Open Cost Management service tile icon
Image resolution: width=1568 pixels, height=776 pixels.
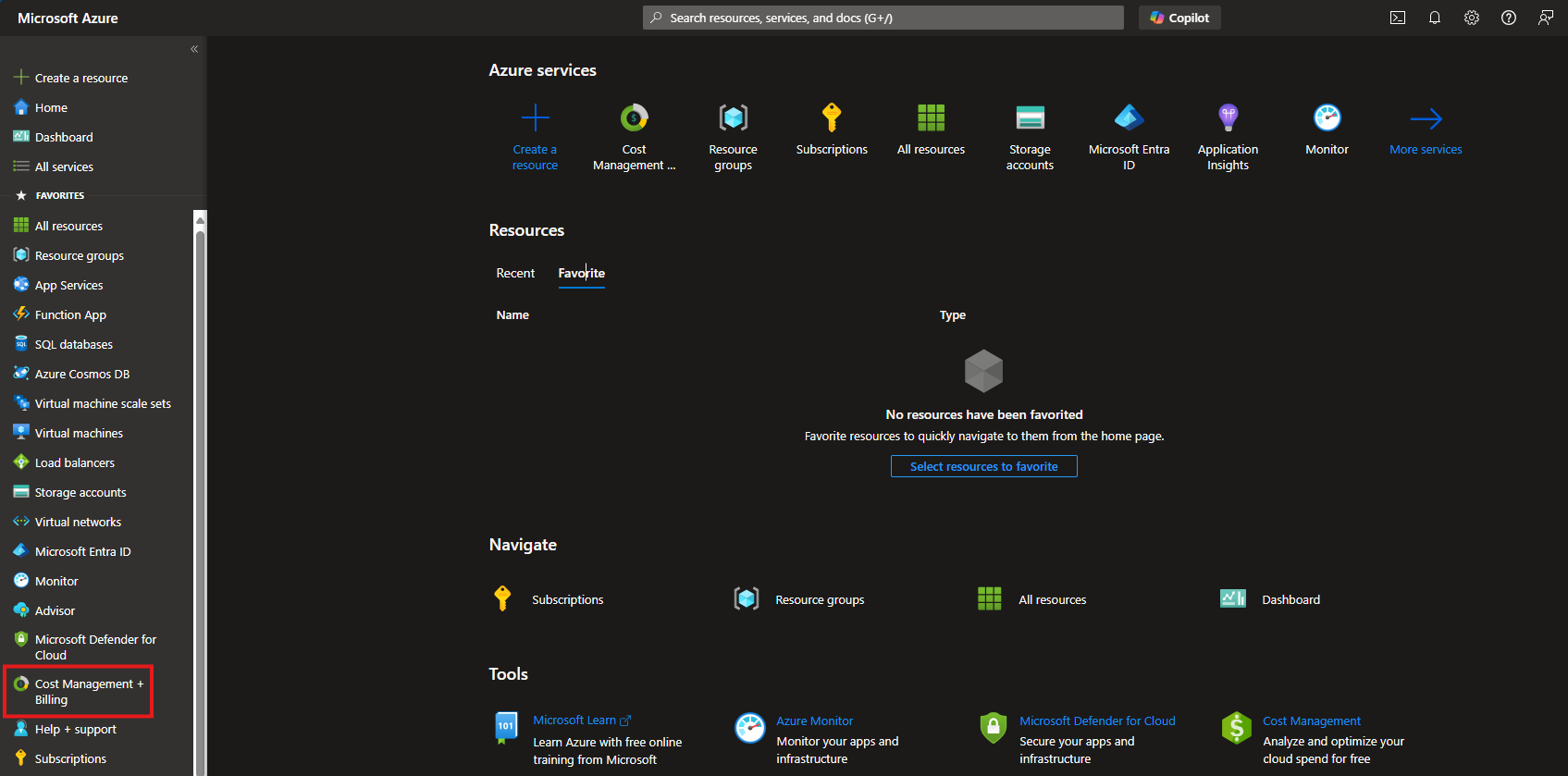pyautogui.click(x=634, y=117)
